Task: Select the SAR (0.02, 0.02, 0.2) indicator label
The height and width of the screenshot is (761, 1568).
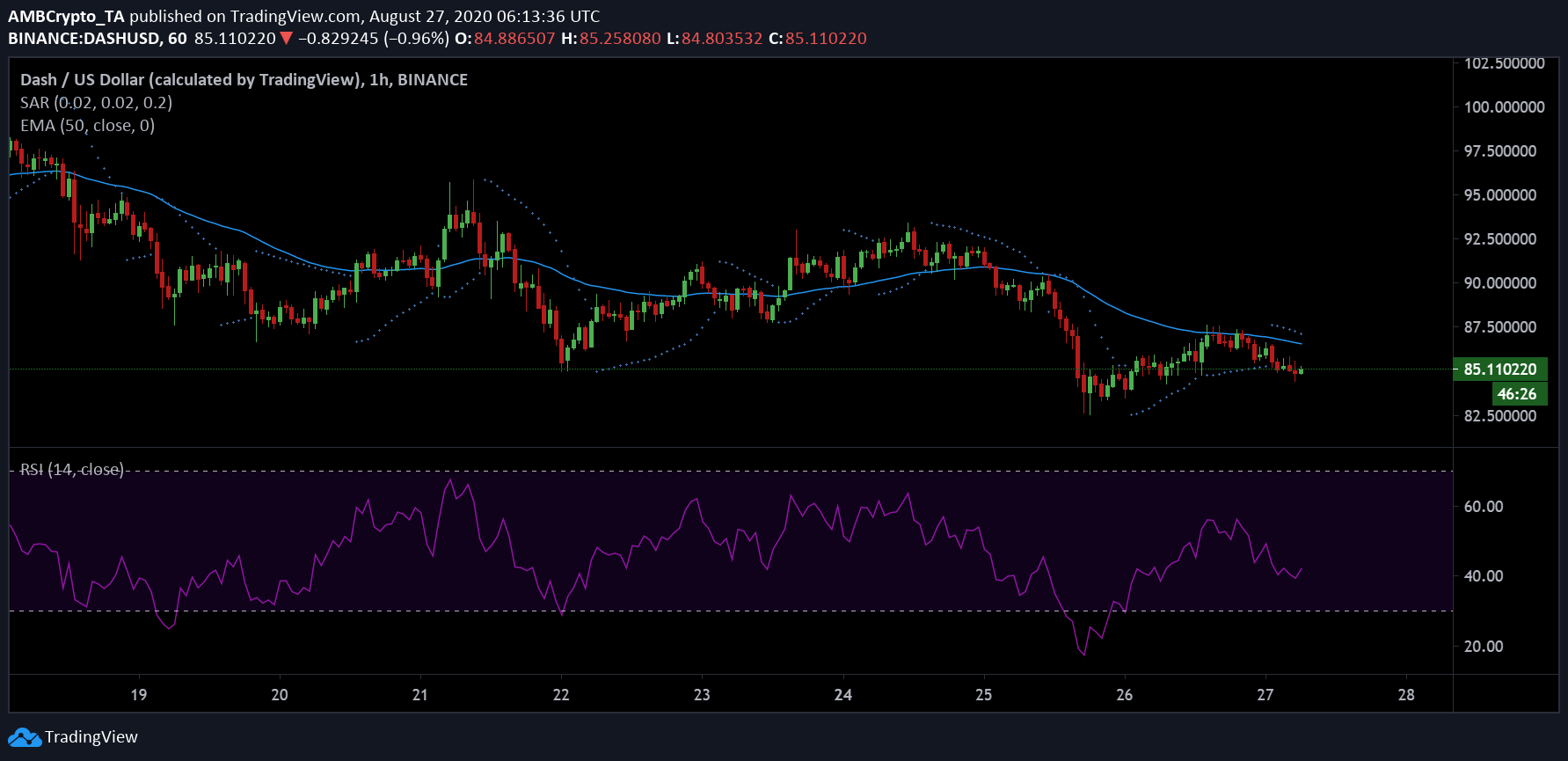Action: pos(96,102)
